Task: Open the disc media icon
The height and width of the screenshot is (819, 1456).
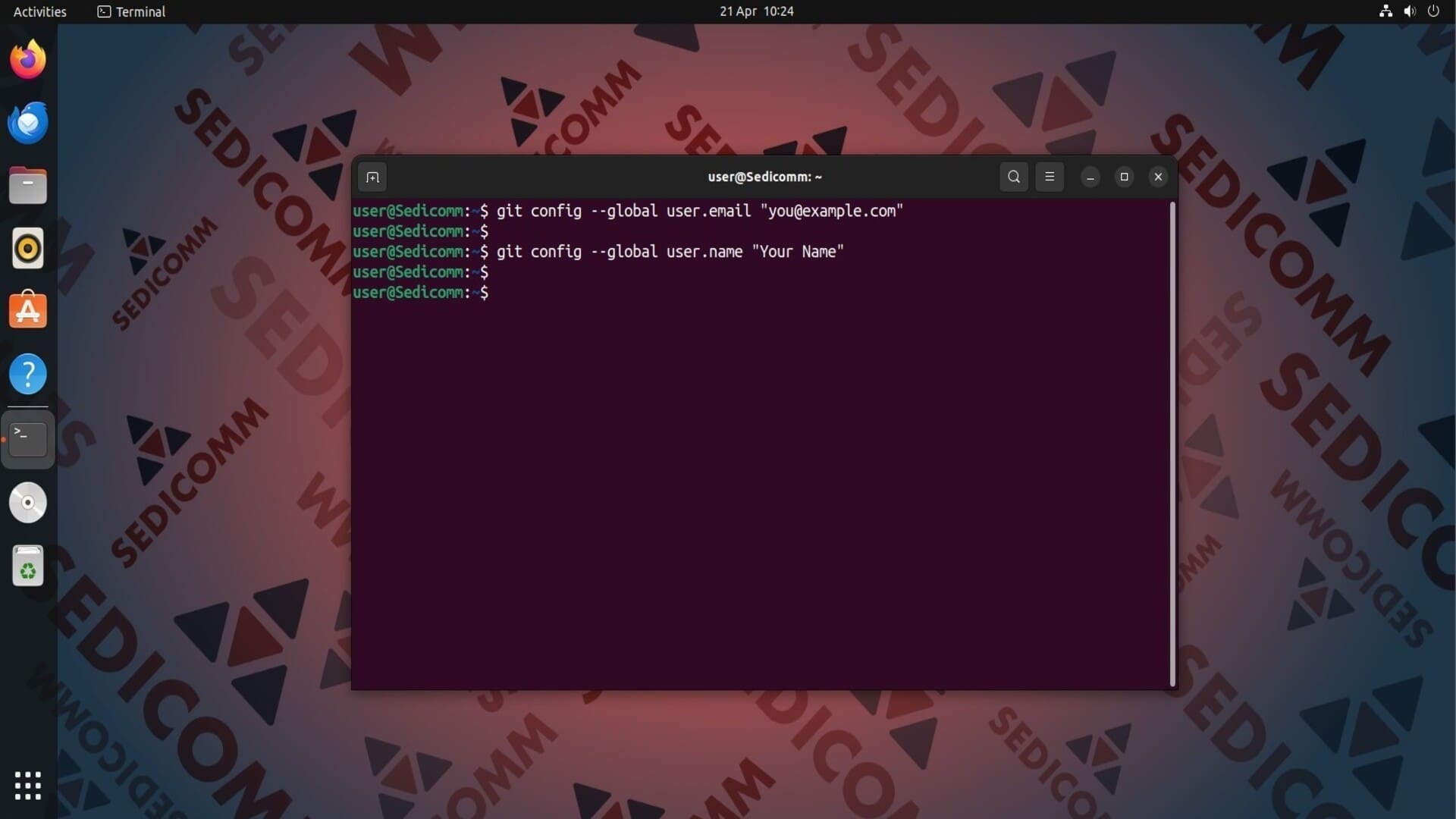Action: (x=28, y=503)
